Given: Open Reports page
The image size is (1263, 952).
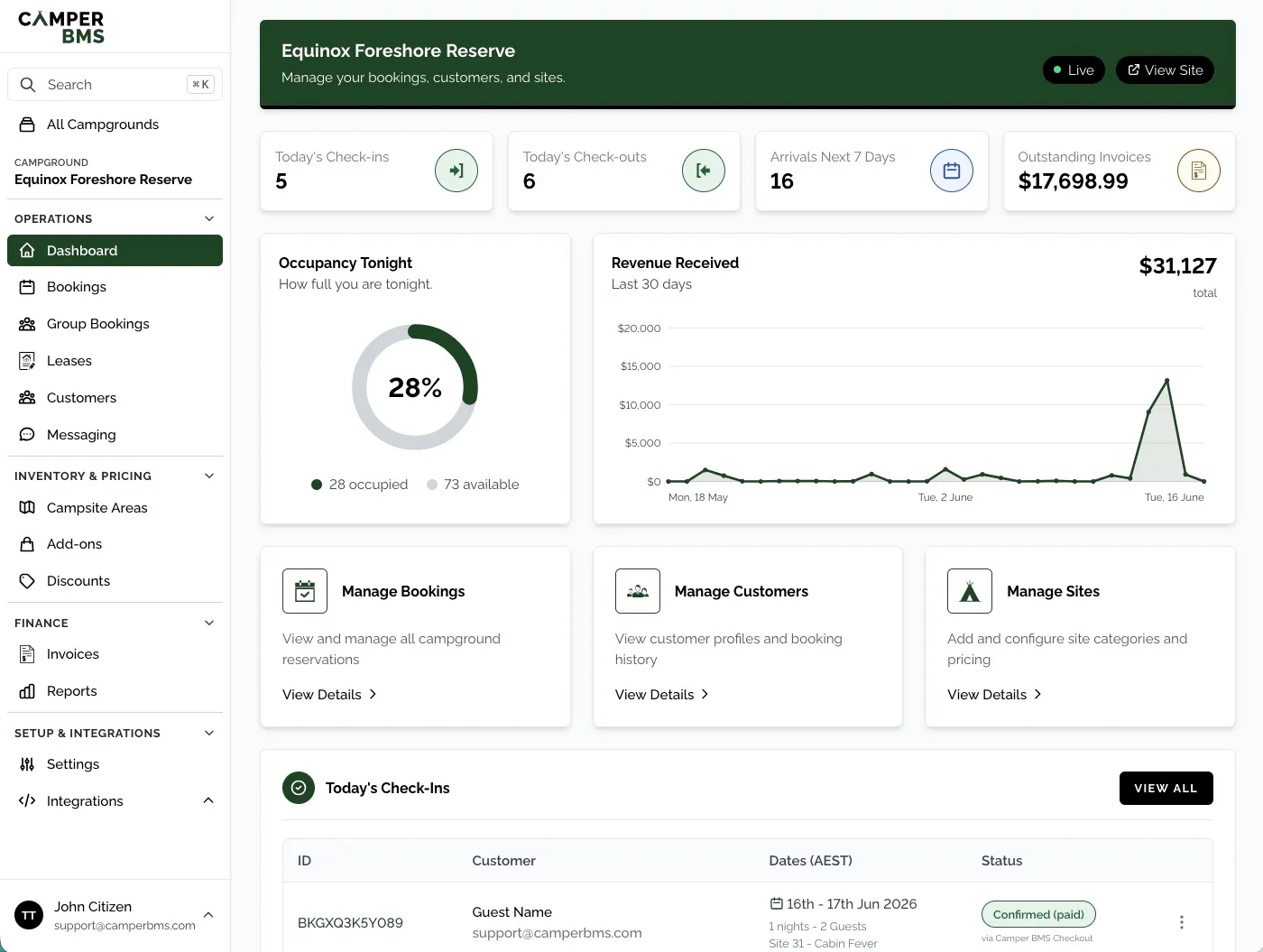Looking at the screenshot, I should pos(115,691).
